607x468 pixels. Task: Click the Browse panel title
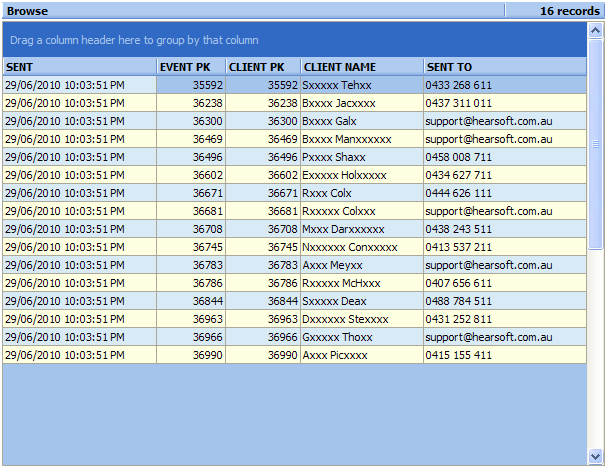(x=27, y=11)
